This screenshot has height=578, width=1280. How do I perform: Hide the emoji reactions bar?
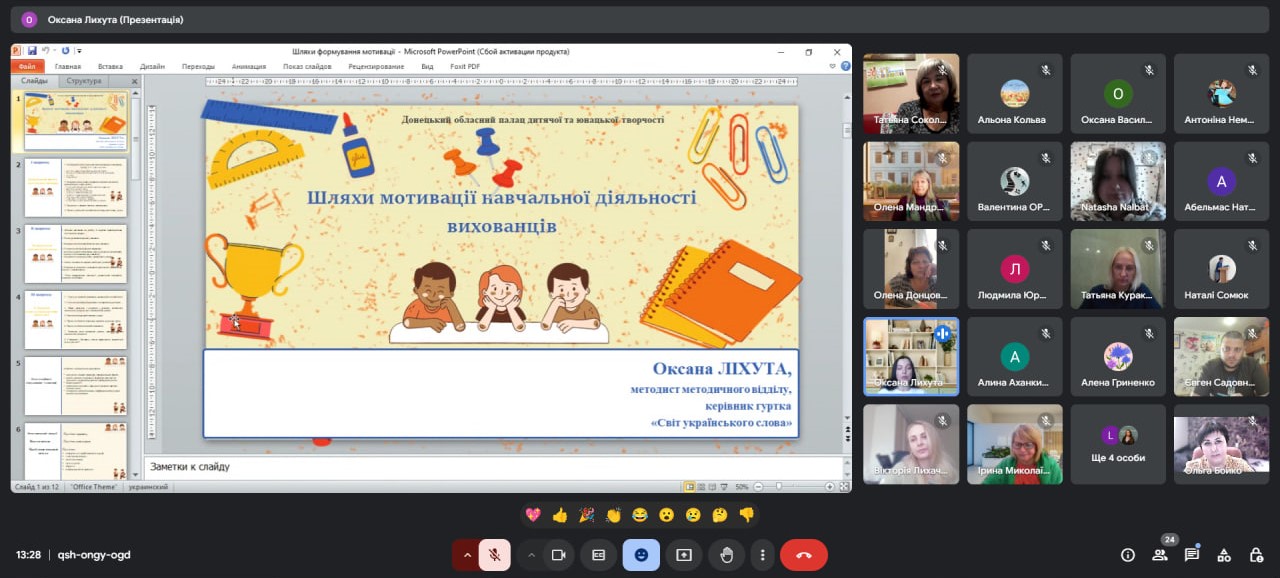(x=641, y=555)
